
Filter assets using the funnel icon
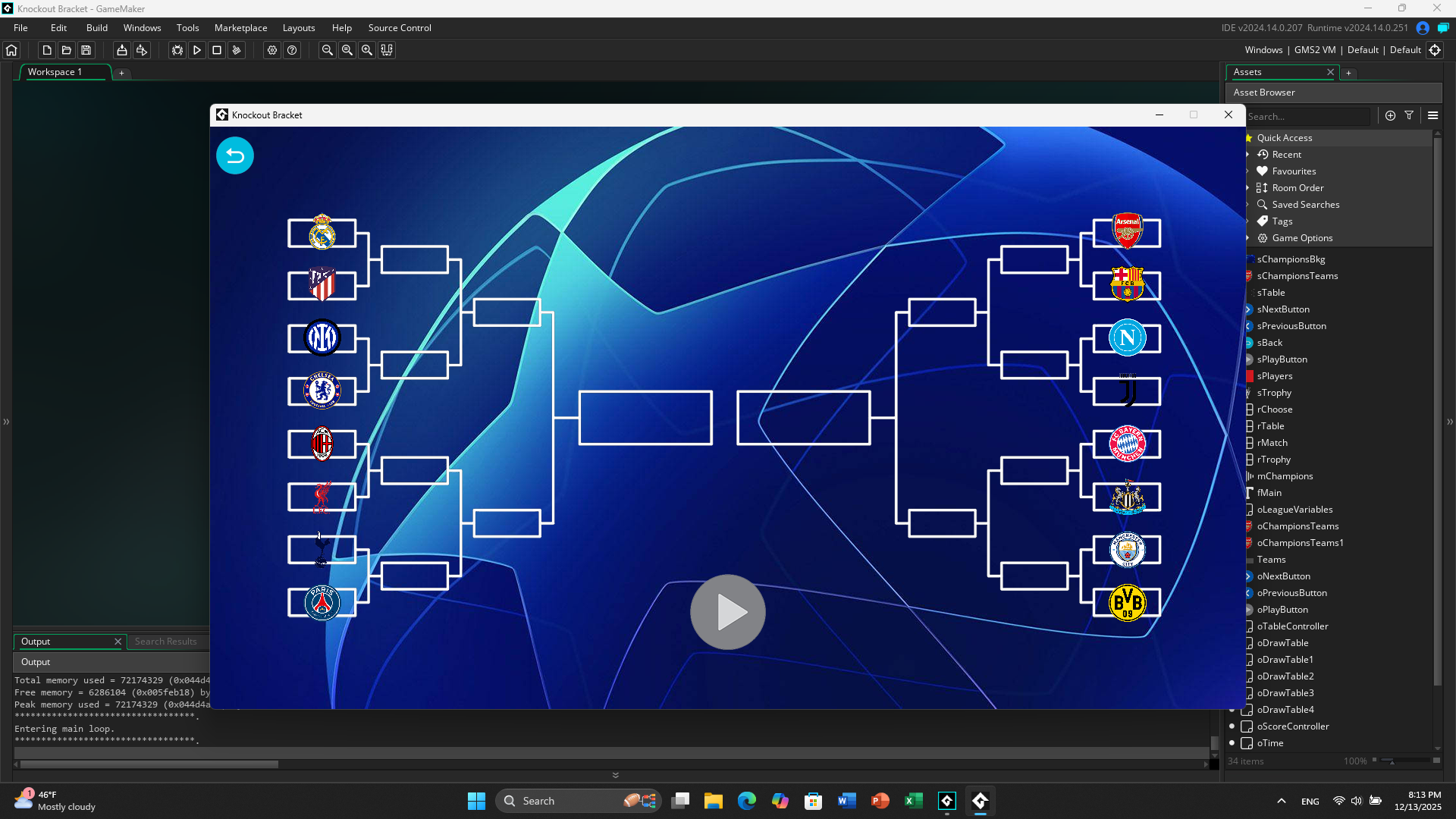[x=1409, y=115]
